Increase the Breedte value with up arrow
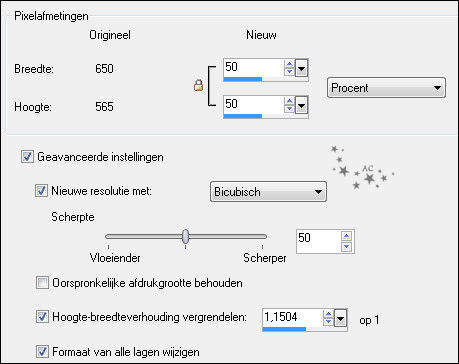459x364 pixels. (289, 64)
